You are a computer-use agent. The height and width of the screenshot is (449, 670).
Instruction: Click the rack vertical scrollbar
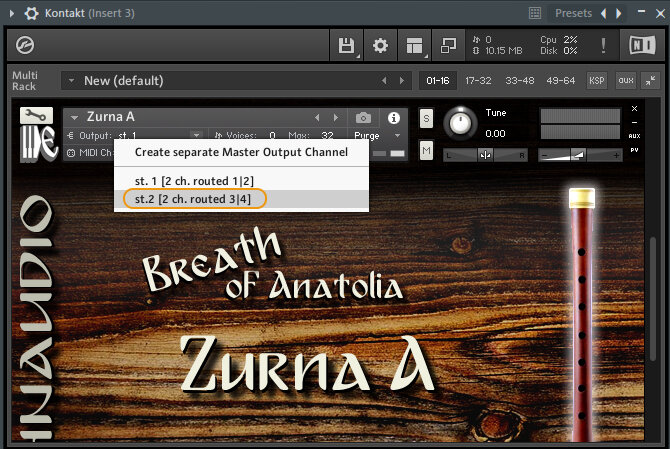[652, 299]
